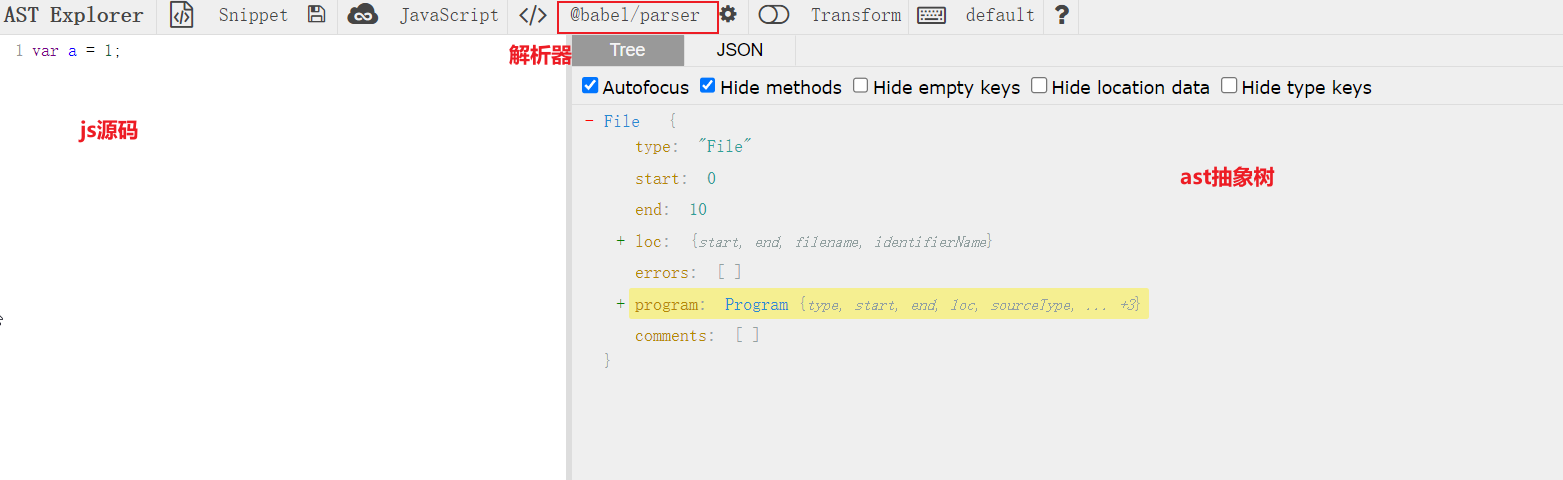Expand the program node plus sign
The image size is (1563, 480).
coord(621,304)
